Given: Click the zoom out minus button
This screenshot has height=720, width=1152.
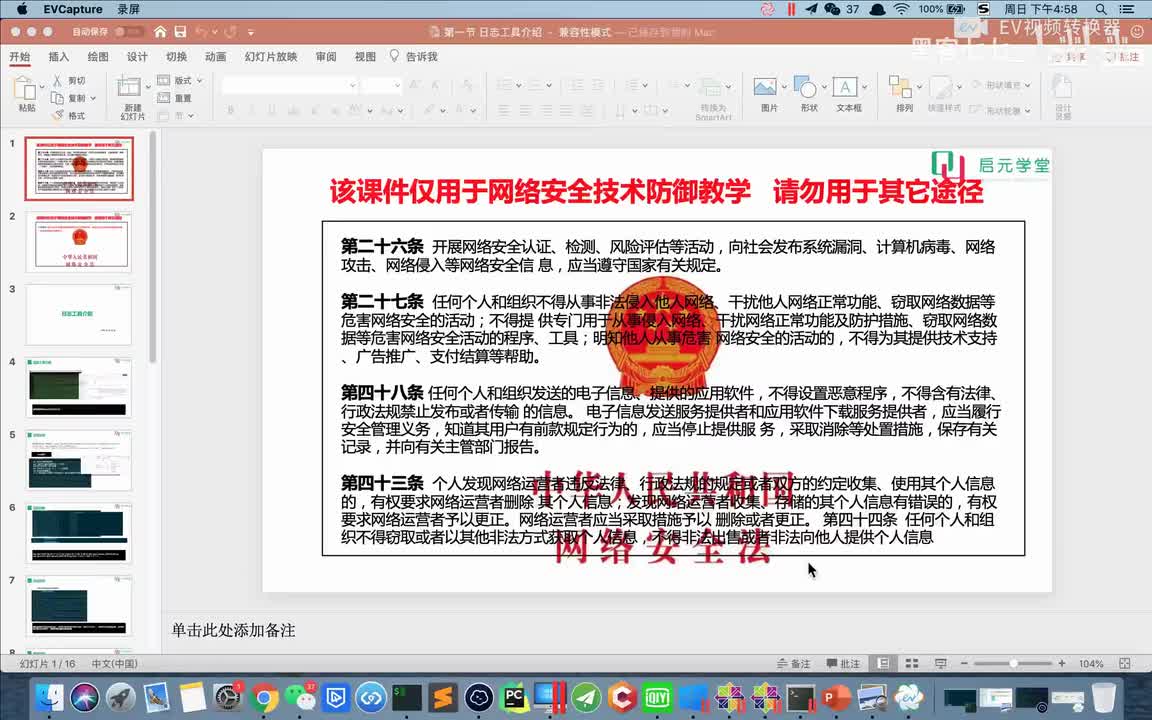Looking at the screenshot, I should (964, 663).
